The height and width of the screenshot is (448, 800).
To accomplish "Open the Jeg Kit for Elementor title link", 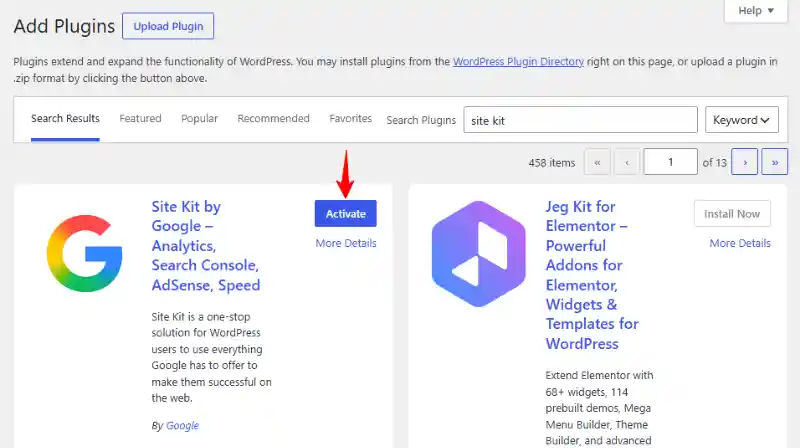I will tap(592, 275).
